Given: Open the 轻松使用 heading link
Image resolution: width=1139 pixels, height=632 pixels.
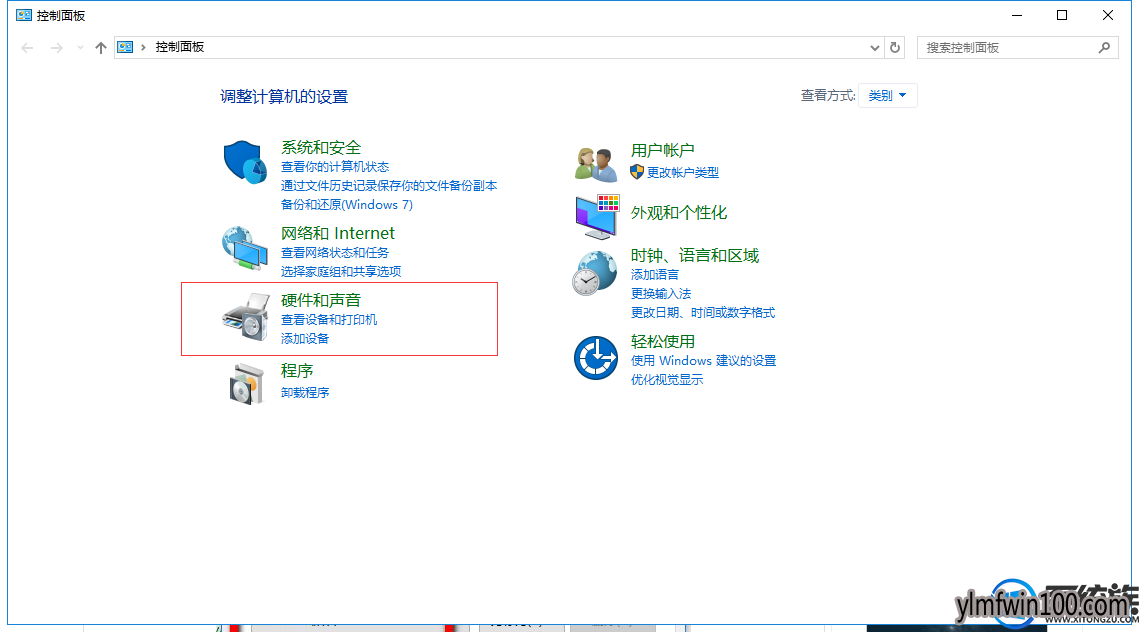Looking at the screenshot, I should [x=662, y=341].
